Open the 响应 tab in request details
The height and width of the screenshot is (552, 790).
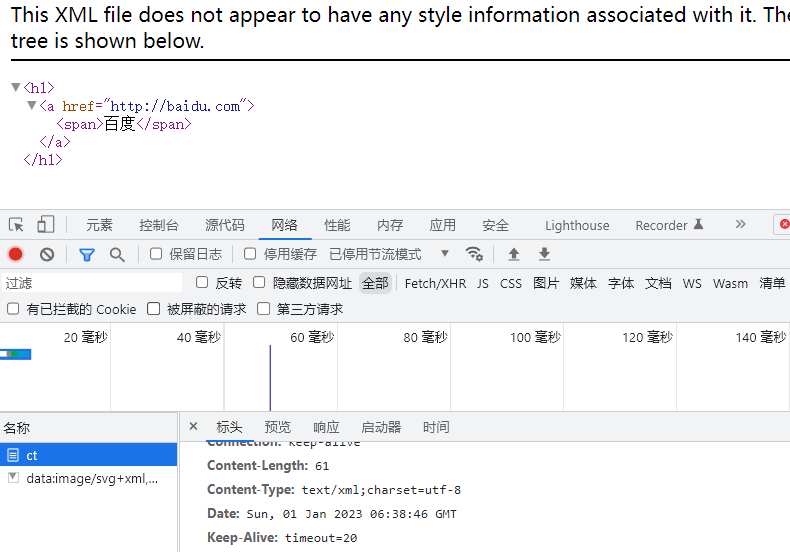tap(326, 427)
